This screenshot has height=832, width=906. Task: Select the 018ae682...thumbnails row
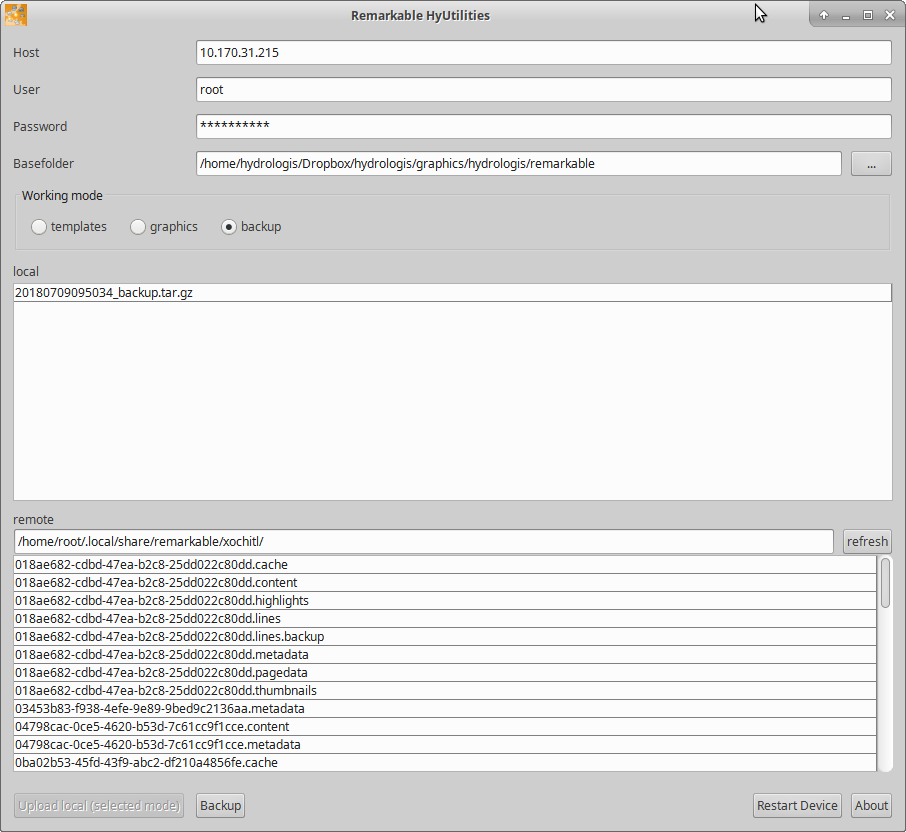point(445,690)
